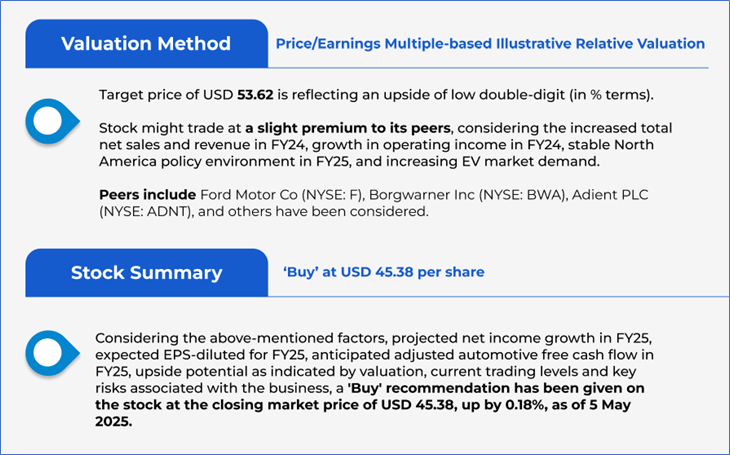Select the Stock Summary header tab
This screenshot has height=455, width=730.
click(146, 273)
